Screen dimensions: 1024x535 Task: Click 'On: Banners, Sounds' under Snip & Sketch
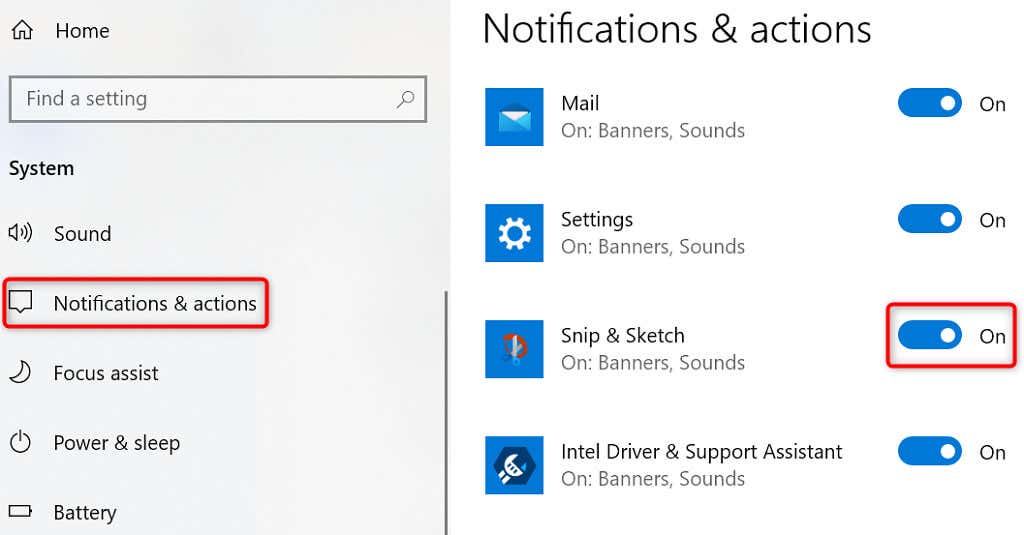click(x=653, y=363)
